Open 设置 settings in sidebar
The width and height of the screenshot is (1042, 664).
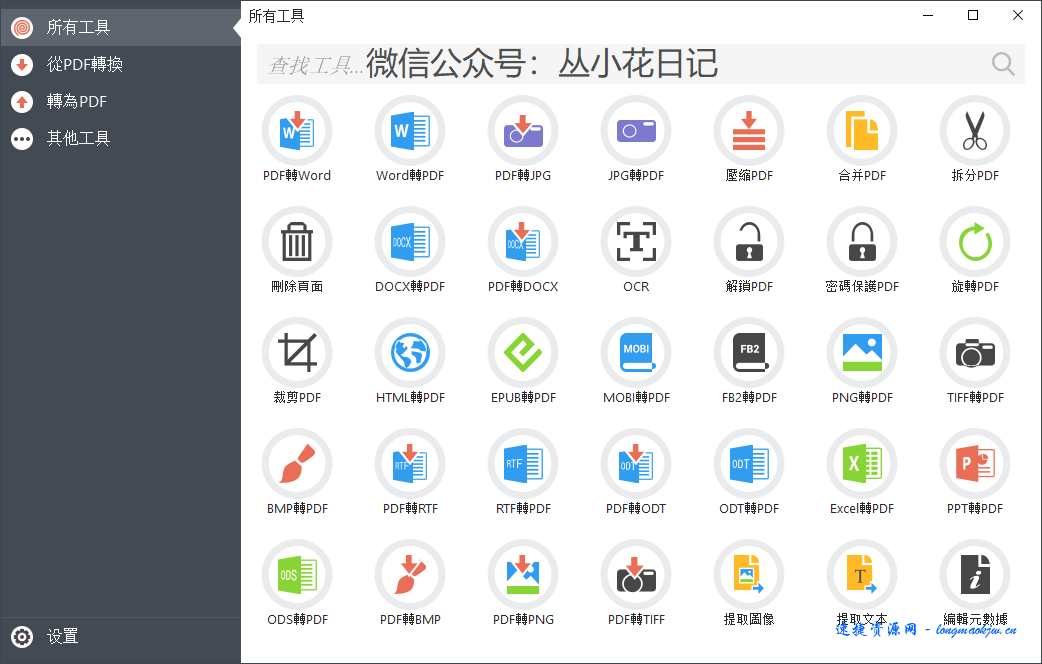pos(120,637)
